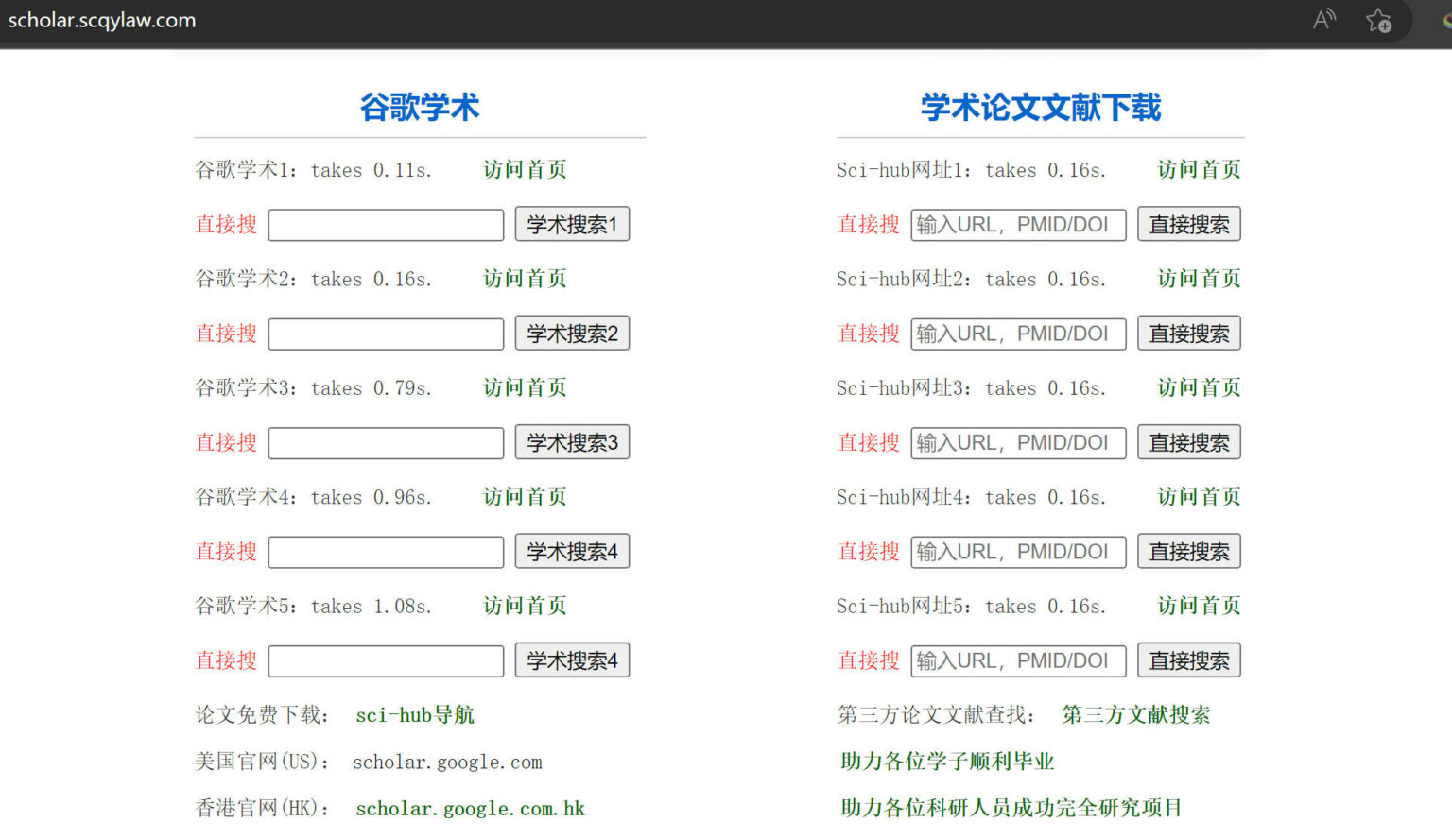Click 直接搜索 next to Sci-hub网址3
The image size is (1452, 840).
pos(1188,442)
